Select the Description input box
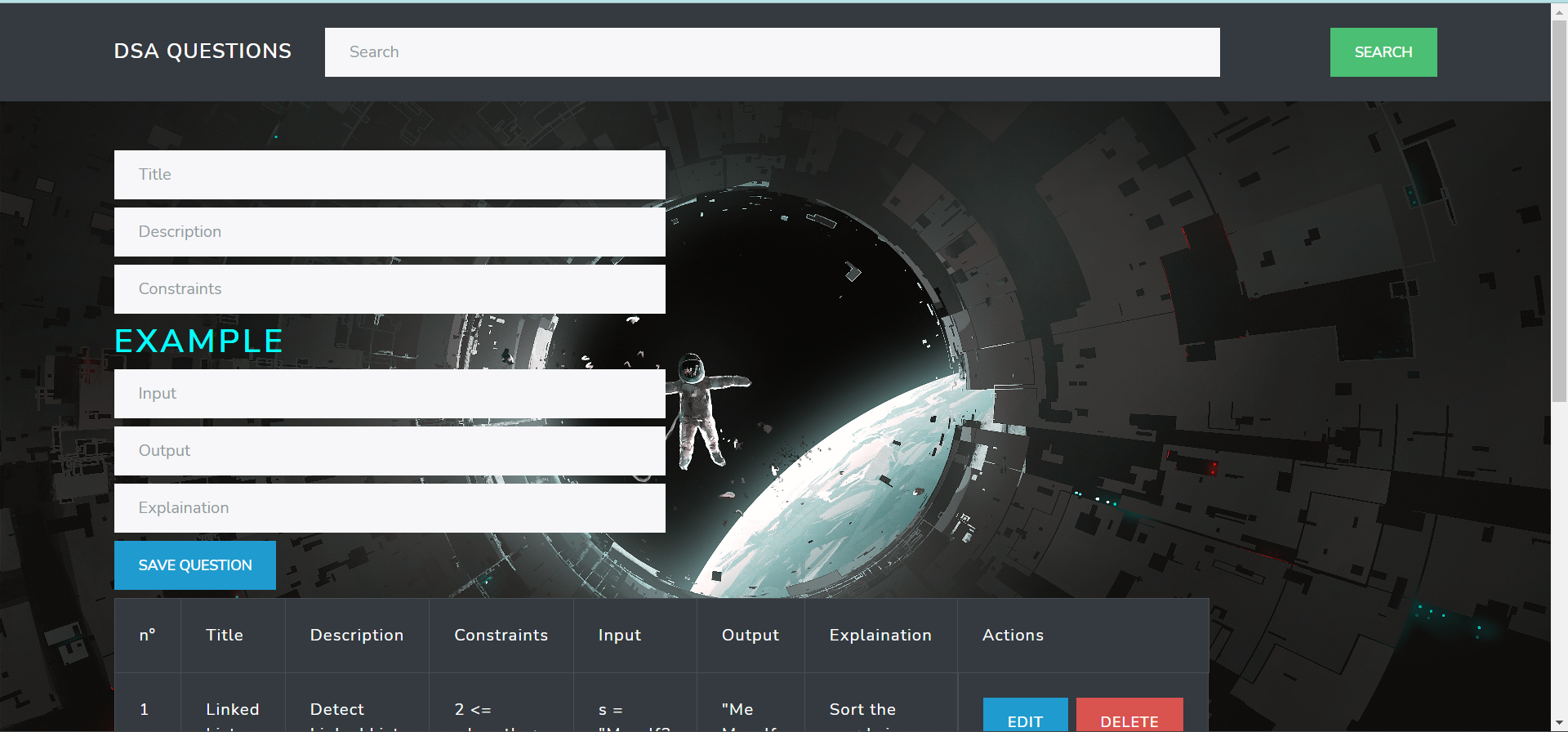Image resolution: width=1568 pixels, height=732 pixels. click(x=390, y=232)
